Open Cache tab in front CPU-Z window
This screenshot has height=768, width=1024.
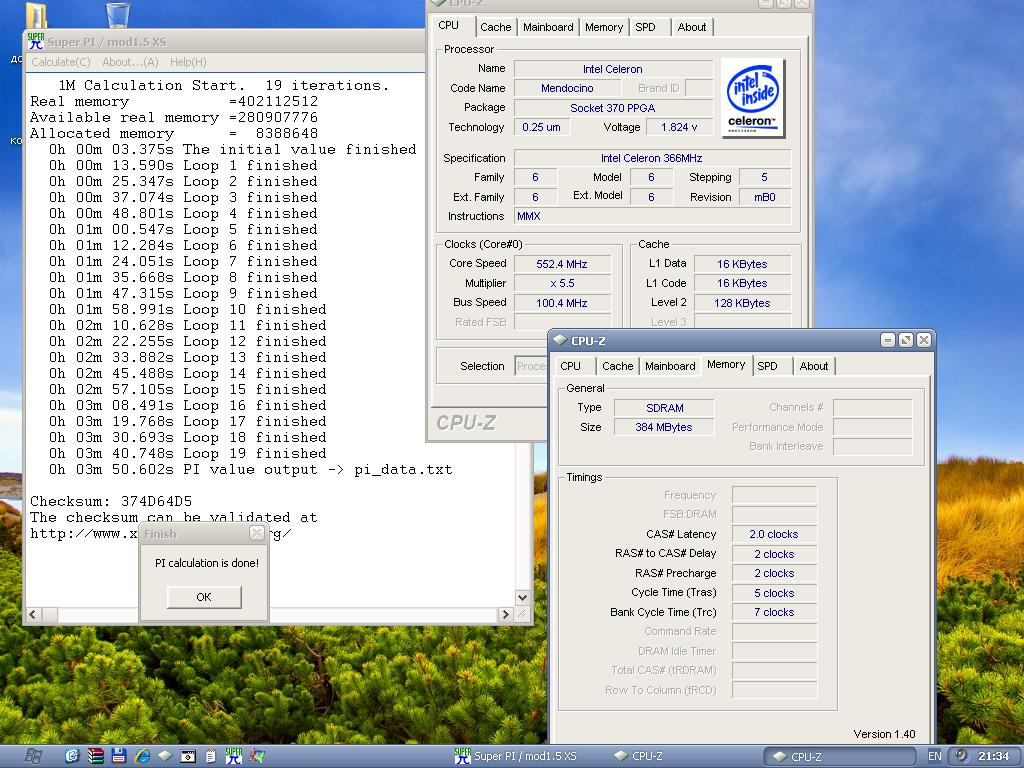(617, 366)
